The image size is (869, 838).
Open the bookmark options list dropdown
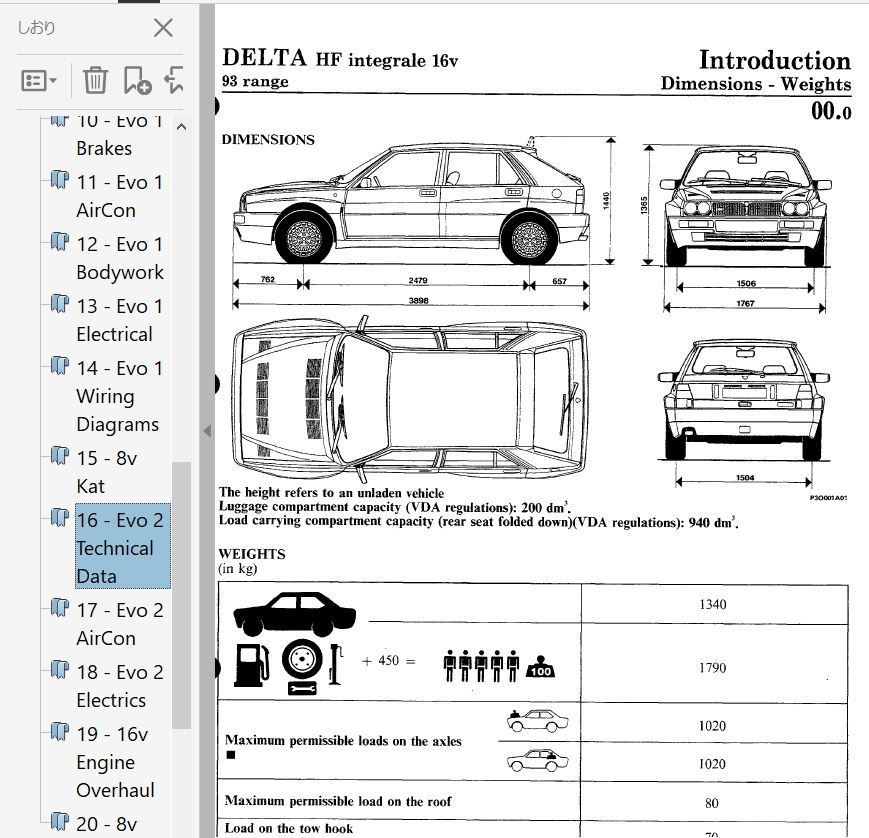[39, 81]
